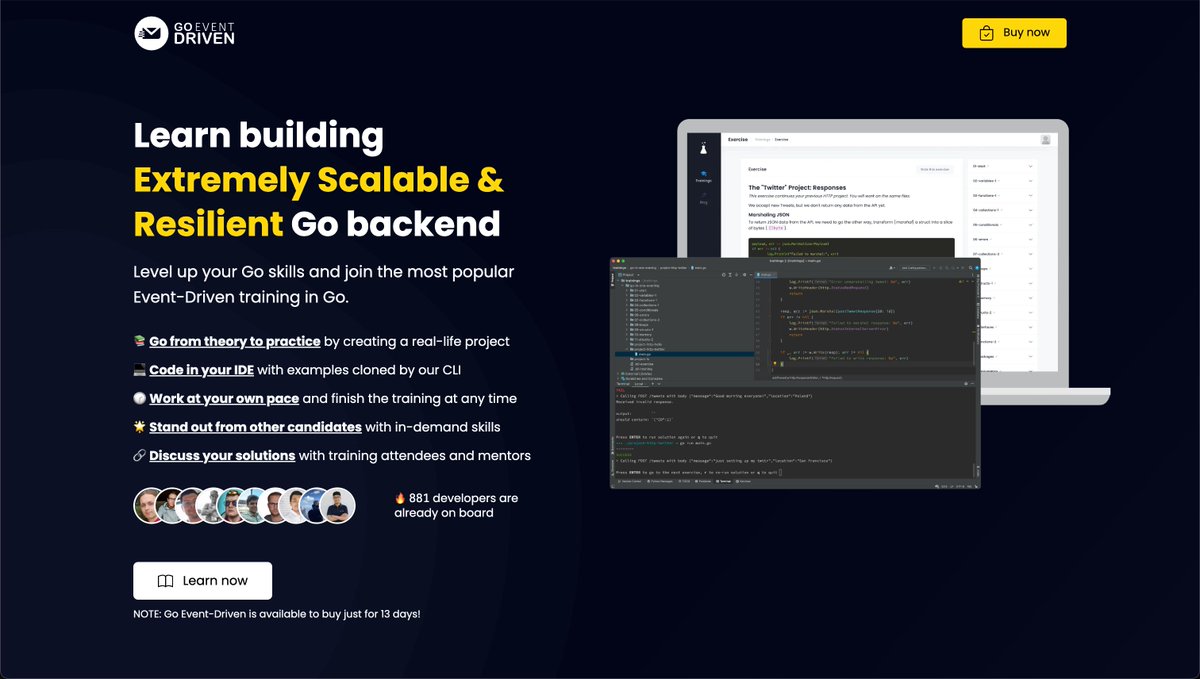
Task: Click the avatar of developer with crossed arms
Action: point(339,506)
